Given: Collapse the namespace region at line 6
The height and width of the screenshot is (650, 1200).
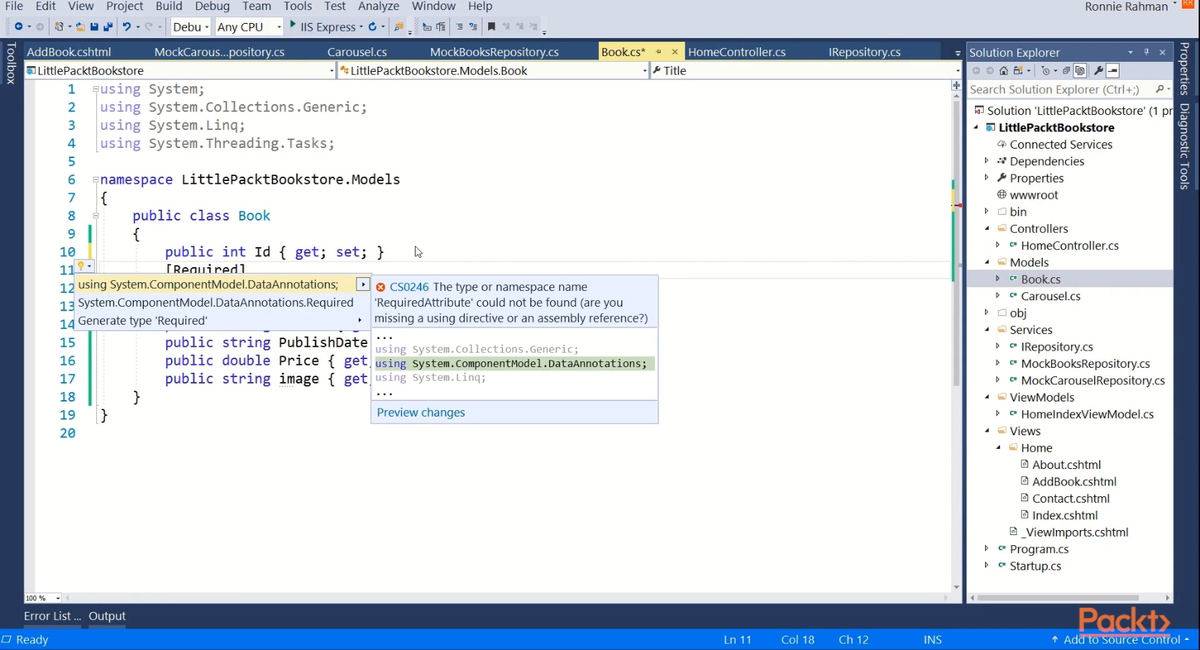Looking at the screenshot, I should 95,180.
